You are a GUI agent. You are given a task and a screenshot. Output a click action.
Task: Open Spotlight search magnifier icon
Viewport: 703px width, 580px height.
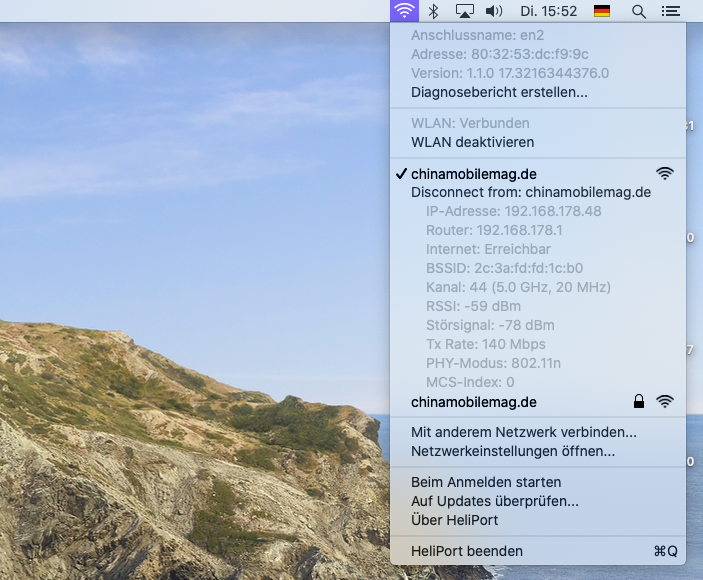pyautogui.click(x=639, y=12)
